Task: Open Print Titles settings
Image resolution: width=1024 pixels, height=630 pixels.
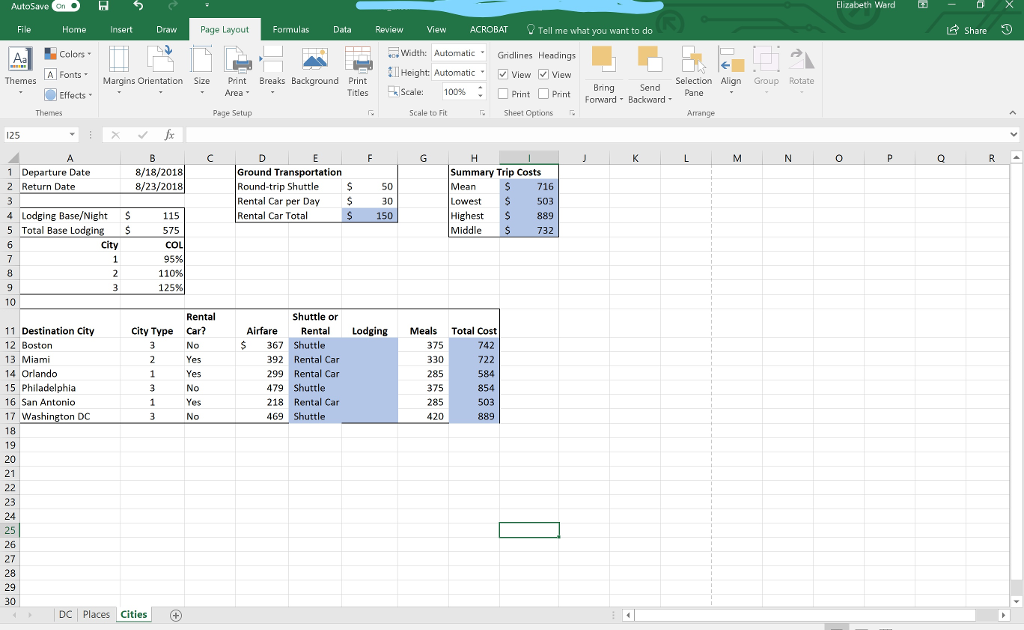Action: click(358, 72)
